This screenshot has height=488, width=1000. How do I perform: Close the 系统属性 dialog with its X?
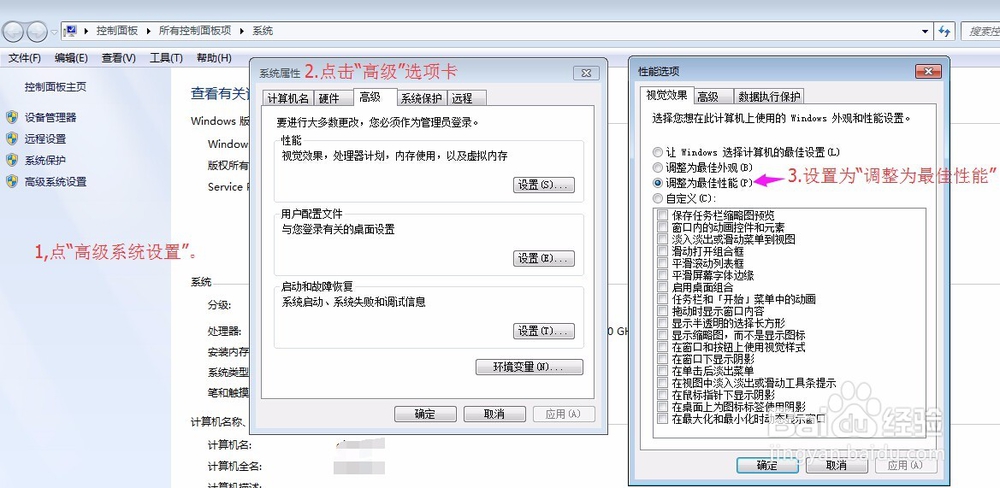click(585, 73)
